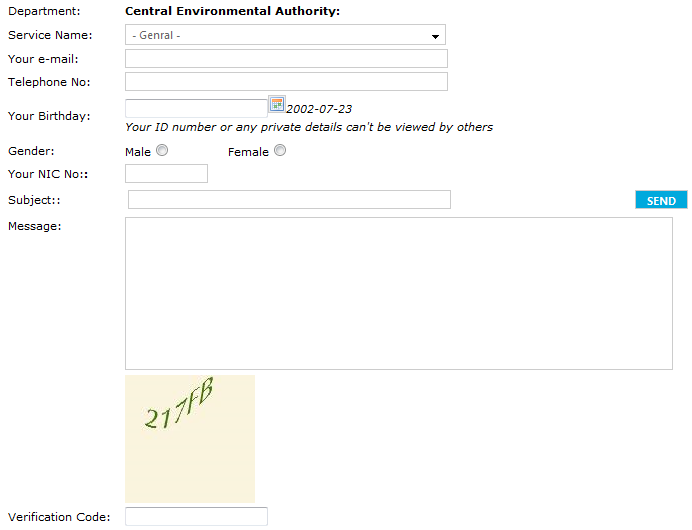Click the Female label text
Image resolution: width=692 pixels, height=530 pixels.
pos(248,152)
